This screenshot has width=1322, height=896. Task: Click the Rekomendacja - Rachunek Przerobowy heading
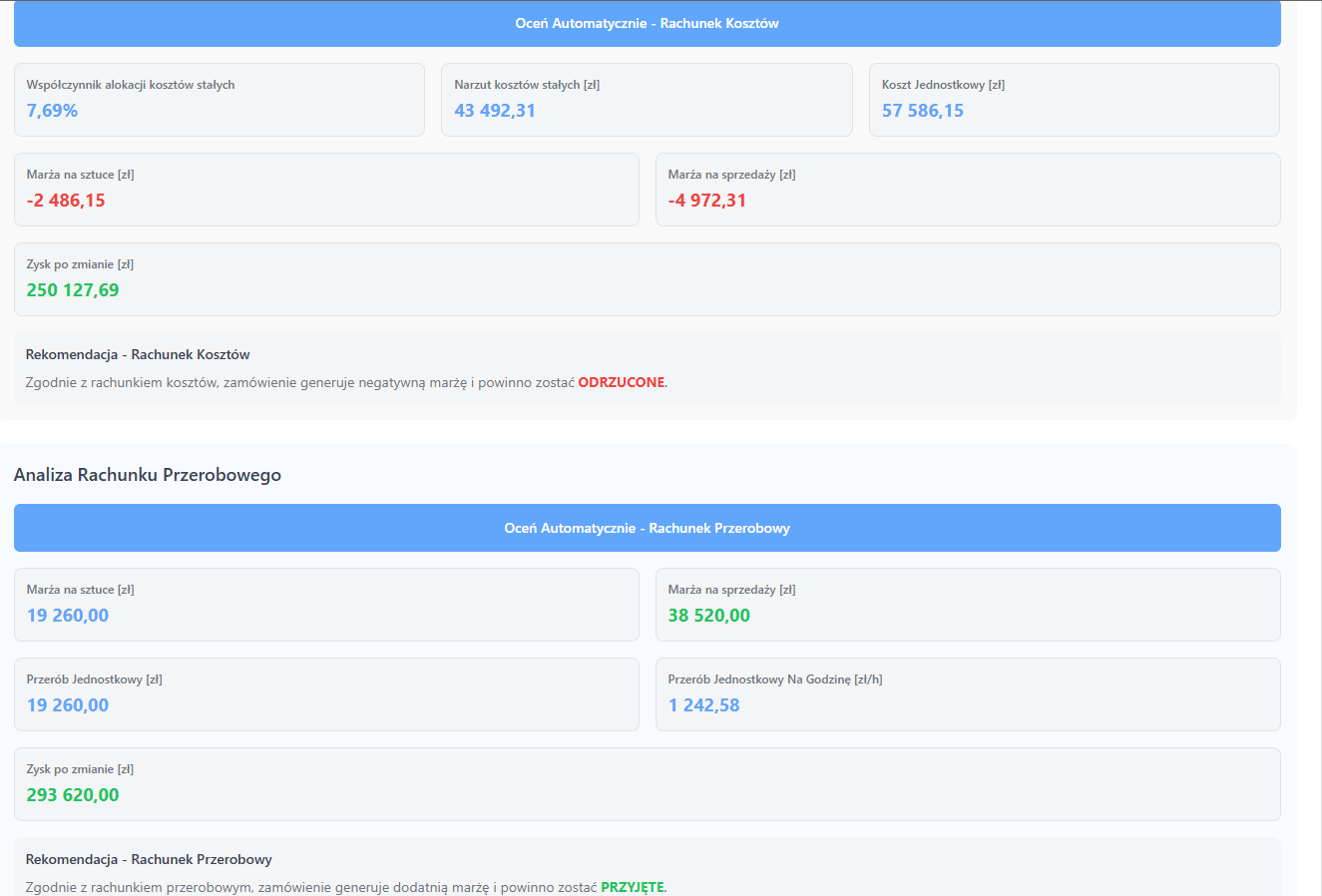click(x=149, y=859)
